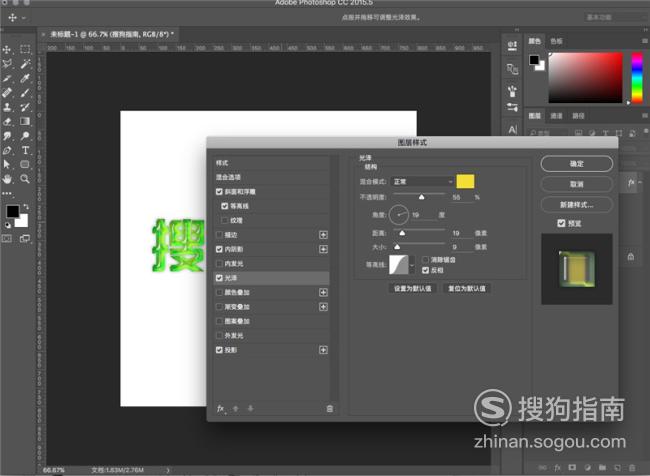
Task: Select the Horizontal Type tool
Action: [25, 150]
